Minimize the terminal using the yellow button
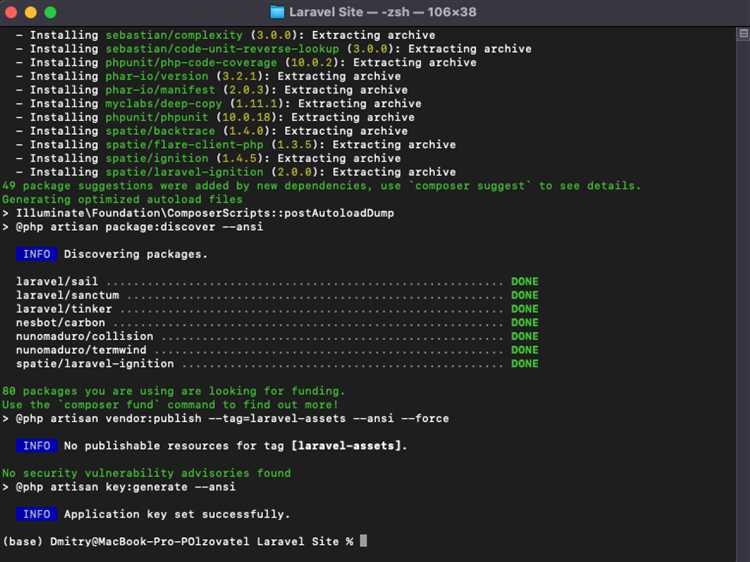Viewport: 750px width, 562px height. coord(30,12)
